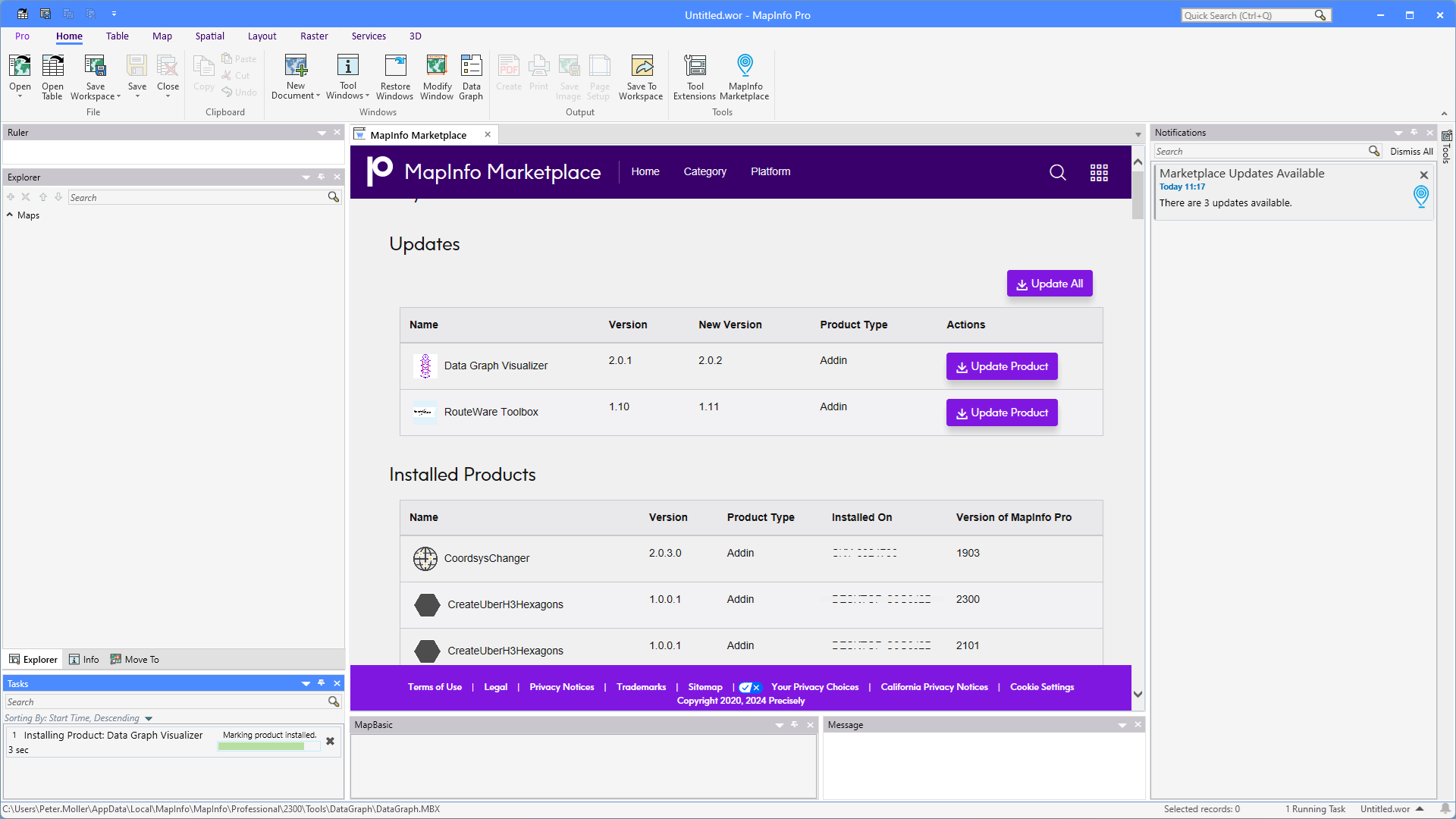Toggle auto-hide pin on Notifications panel
This screenshot has width=1456, height=819.
[1414, 132]
